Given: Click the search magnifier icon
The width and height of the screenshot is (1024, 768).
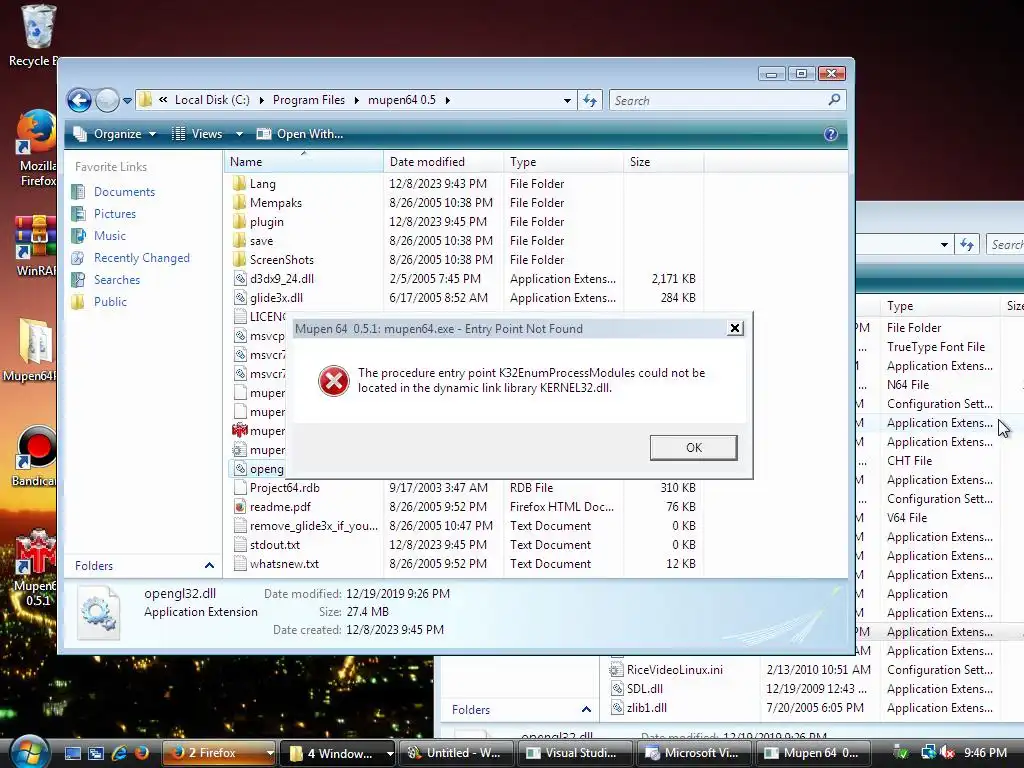Looking at the screenshot, I should 834,100.
